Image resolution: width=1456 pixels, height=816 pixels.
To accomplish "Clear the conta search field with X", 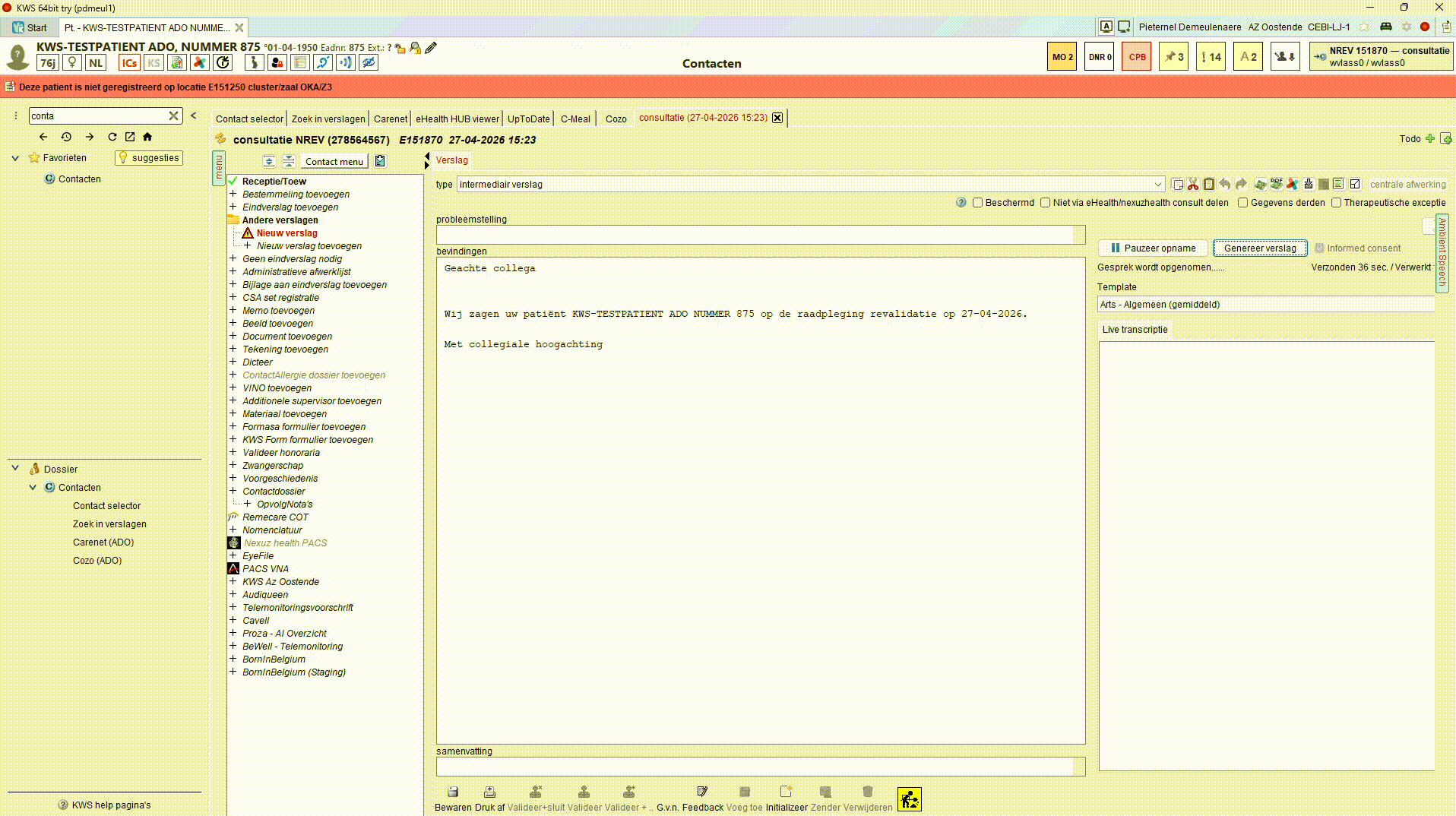I will 173,115.
